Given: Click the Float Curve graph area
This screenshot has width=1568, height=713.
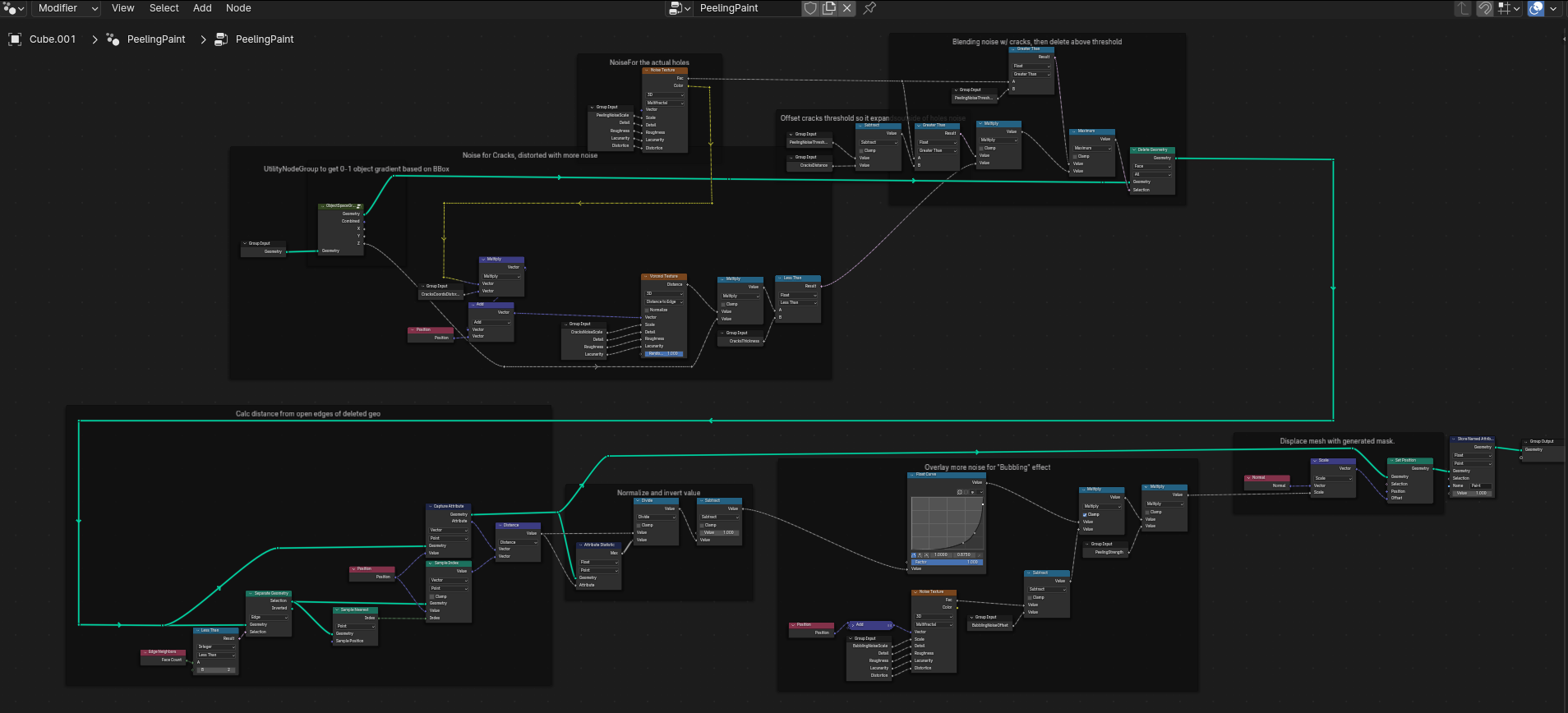Looking at the screenshot, I should [948, 523].
